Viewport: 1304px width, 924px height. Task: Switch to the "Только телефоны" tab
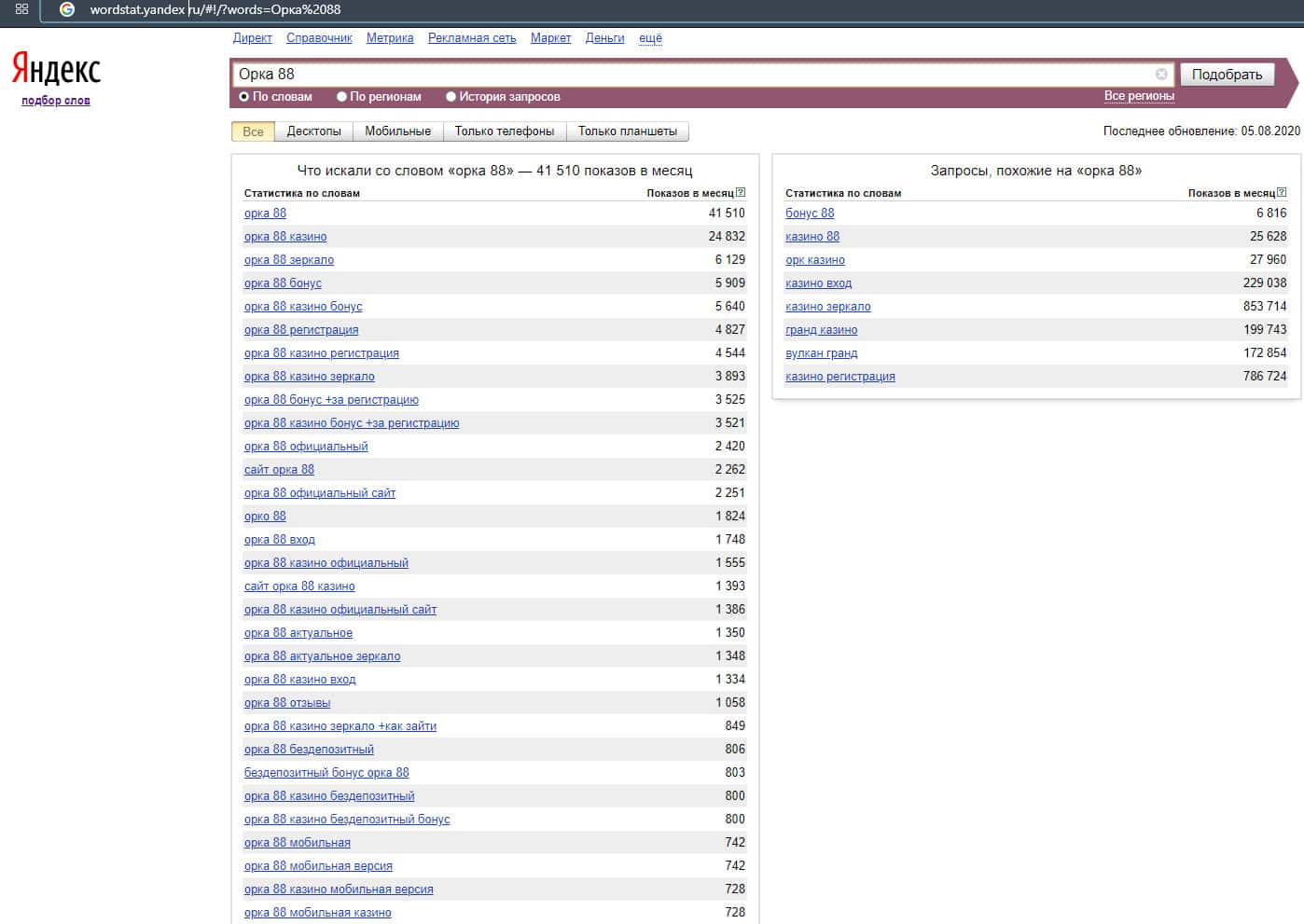pyautogui.click(x=504, y=131)
